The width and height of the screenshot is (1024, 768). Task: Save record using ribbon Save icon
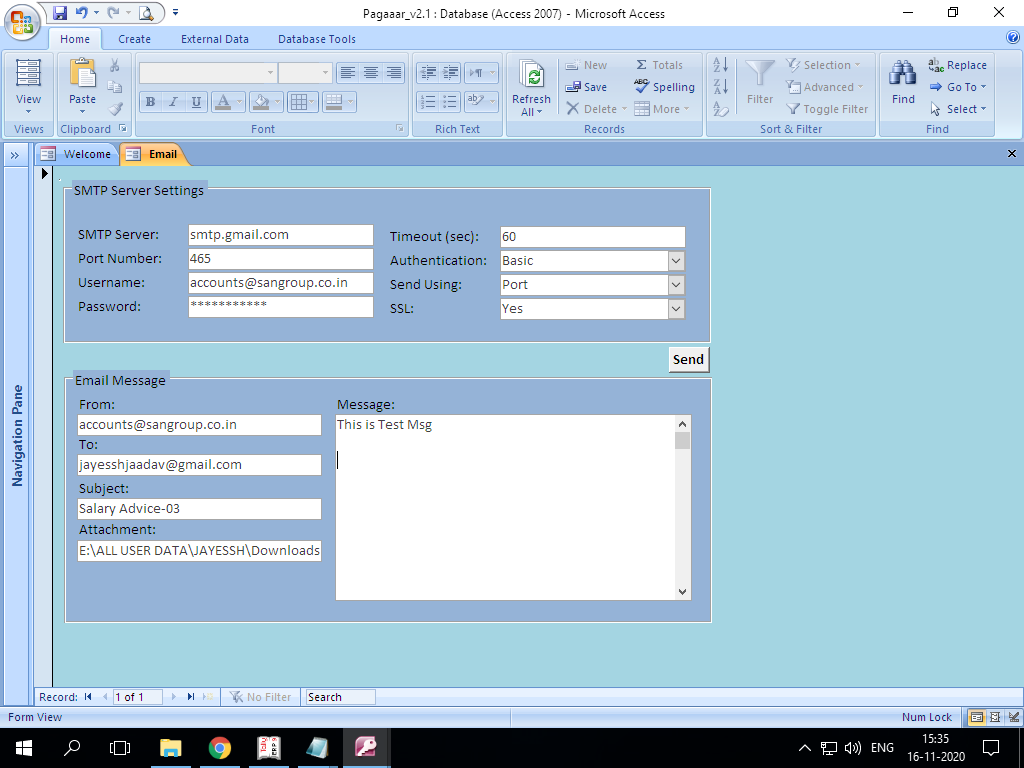coord(586,87)
